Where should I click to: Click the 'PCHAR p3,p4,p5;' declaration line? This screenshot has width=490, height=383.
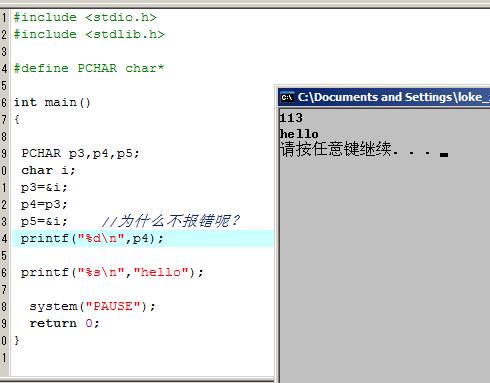coord(80,153)
